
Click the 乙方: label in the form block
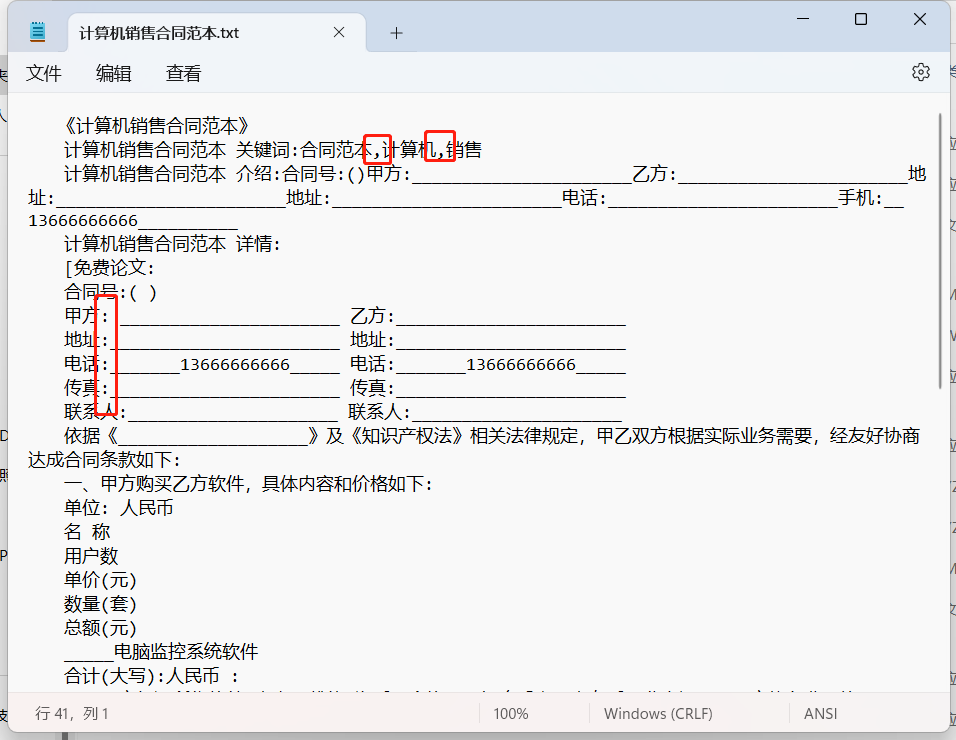373,316
